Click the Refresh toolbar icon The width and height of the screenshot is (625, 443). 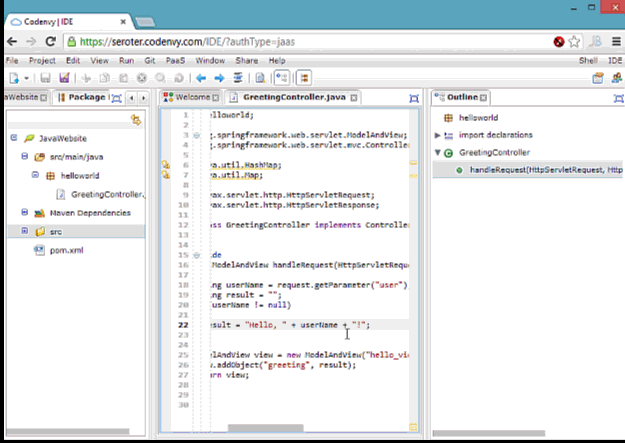[179, 78]
